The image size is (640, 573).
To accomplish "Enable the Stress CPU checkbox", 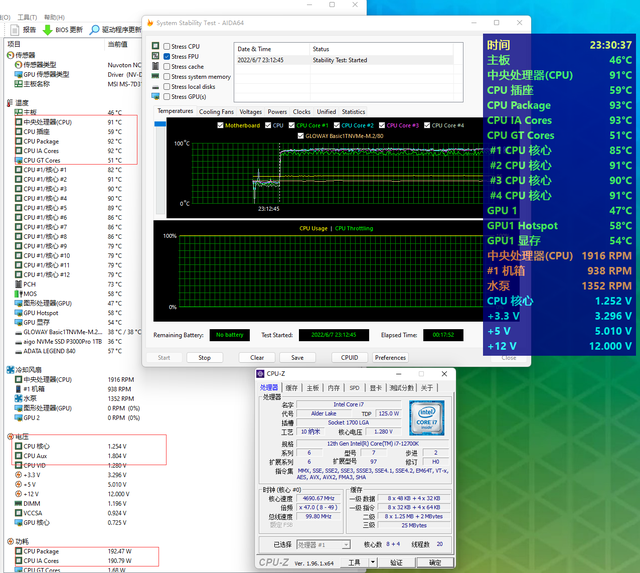I will [166, 47].
